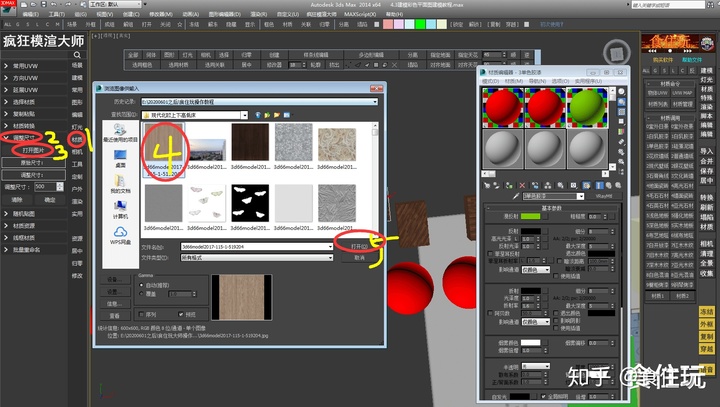
Task: Click red X reset material icon
Action: (522, 186)
